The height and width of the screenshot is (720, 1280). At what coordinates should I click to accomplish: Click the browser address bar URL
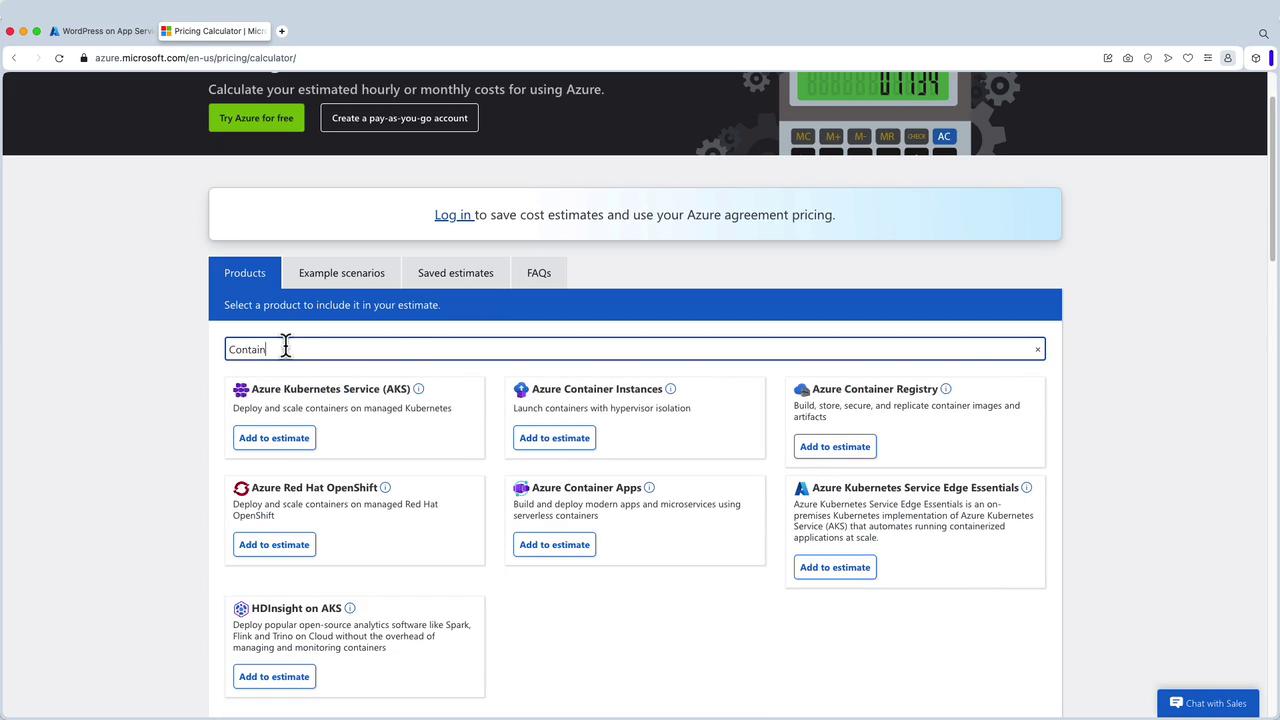pyautogui.click(x=195, y=58)
